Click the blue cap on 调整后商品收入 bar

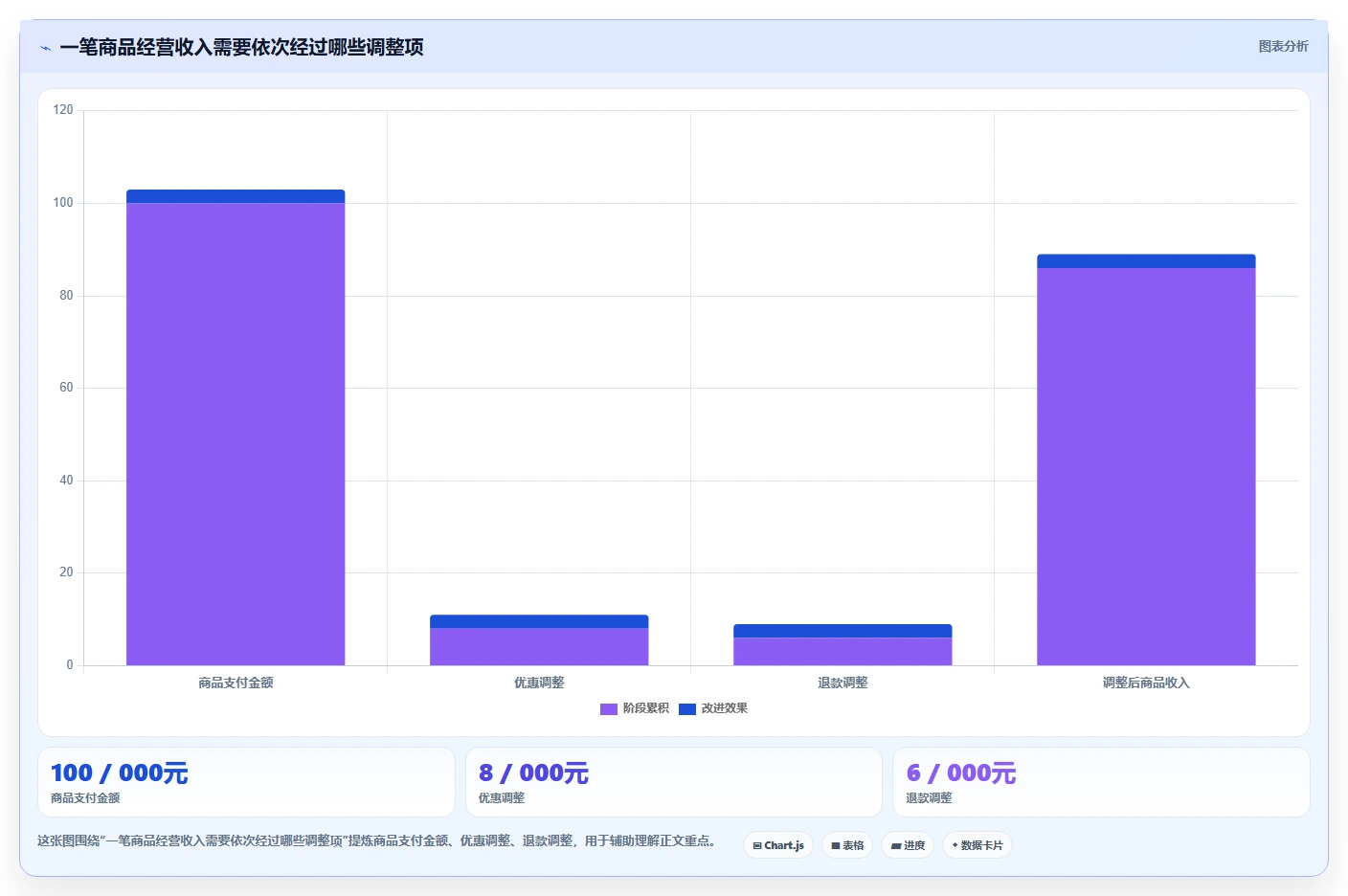[x=1146, y=261]
